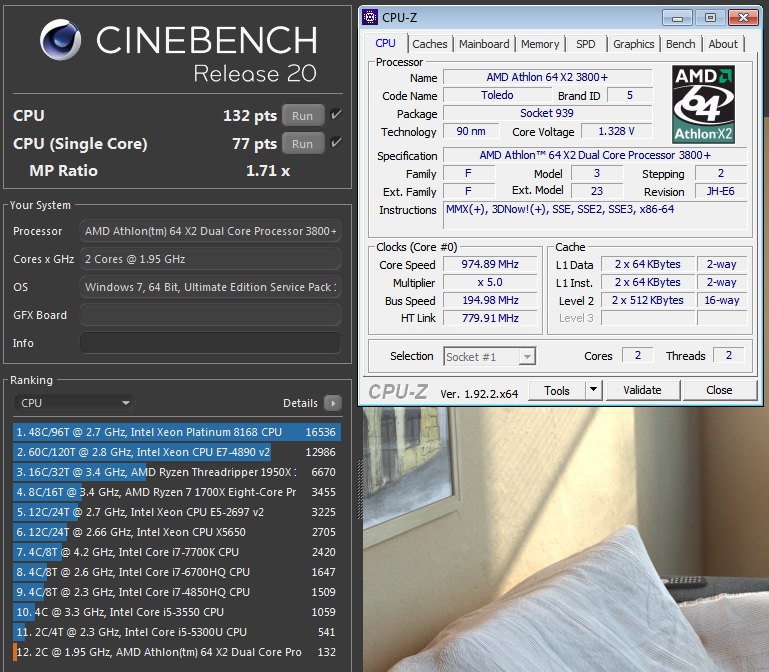Run the CPU Single Core benchmark
This screenshot has width=769, height=672.
point(303,144)
